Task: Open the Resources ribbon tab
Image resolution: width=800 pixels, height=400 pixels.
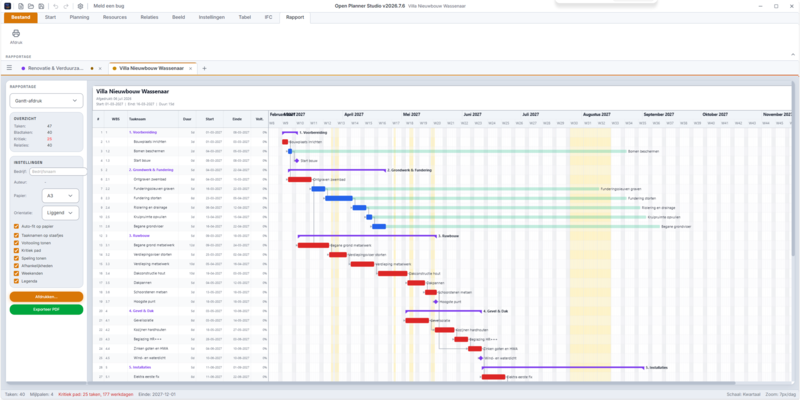Action: coord(115,17)
